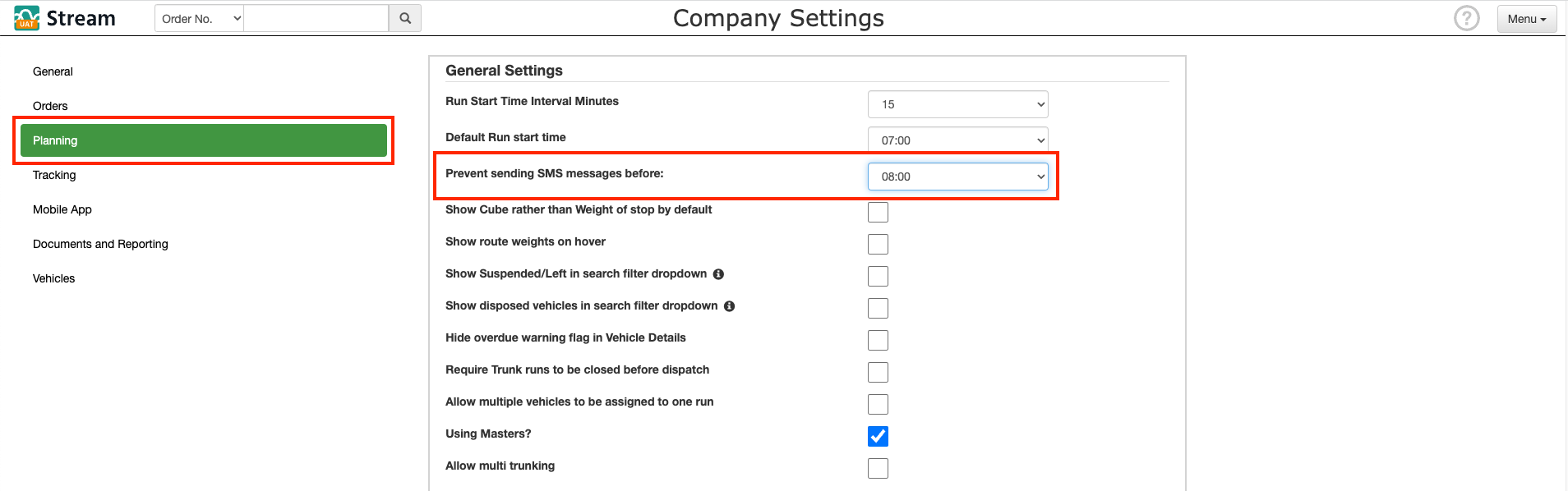This screenshot has width=1568, height=491.
Task: Click info icon beside disposed vehicles option
Action: [x=729, y=306]
